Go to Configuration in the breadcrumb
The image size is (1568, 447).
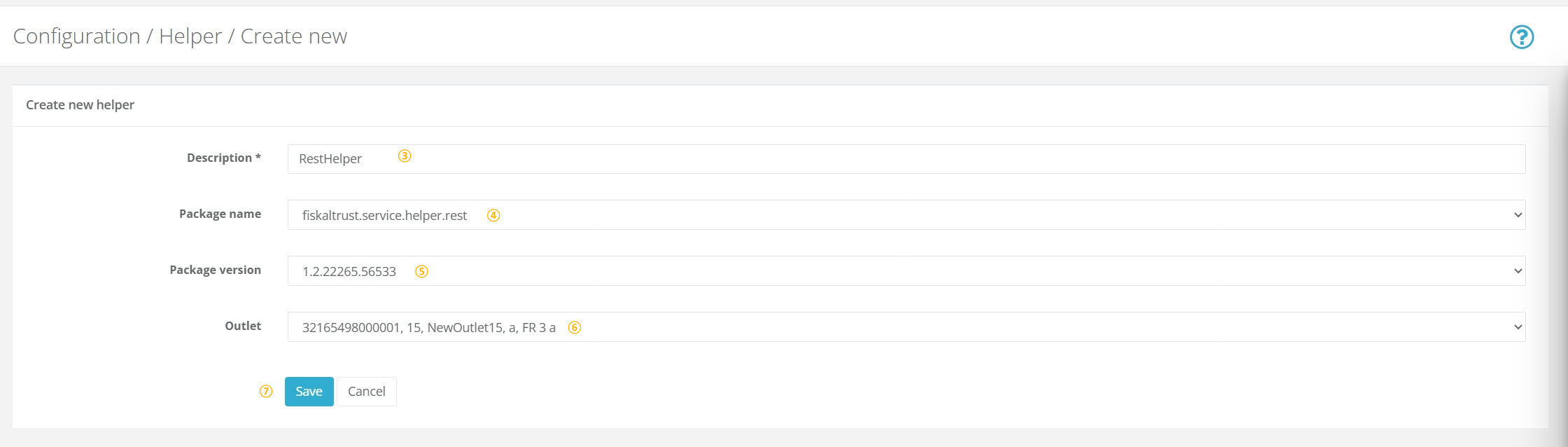77,36
